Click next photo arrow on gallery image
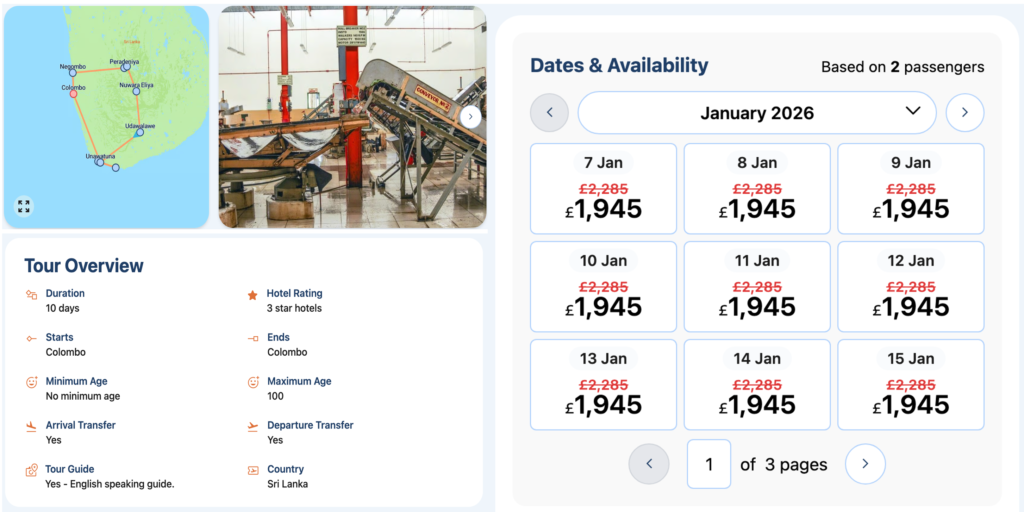The image size is (1024, 512). (x=471, y=116)
